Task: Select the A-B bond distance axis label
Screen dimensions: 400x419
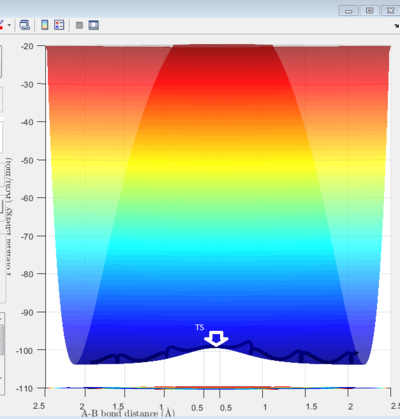Action: click(x=128, y=413)
